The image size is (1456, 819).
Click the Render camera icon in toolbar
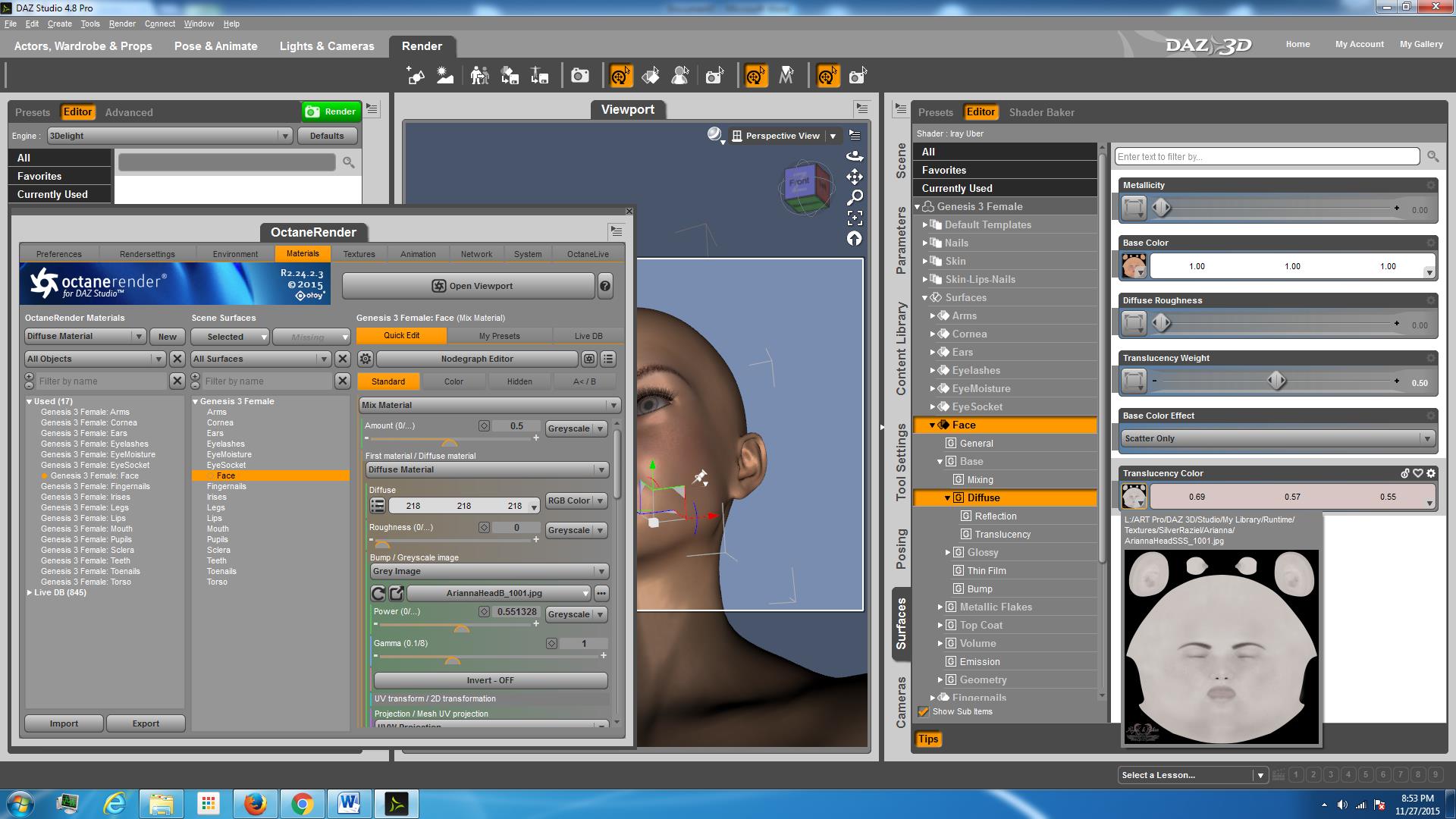pyautogui.click(x=580, y=76)
